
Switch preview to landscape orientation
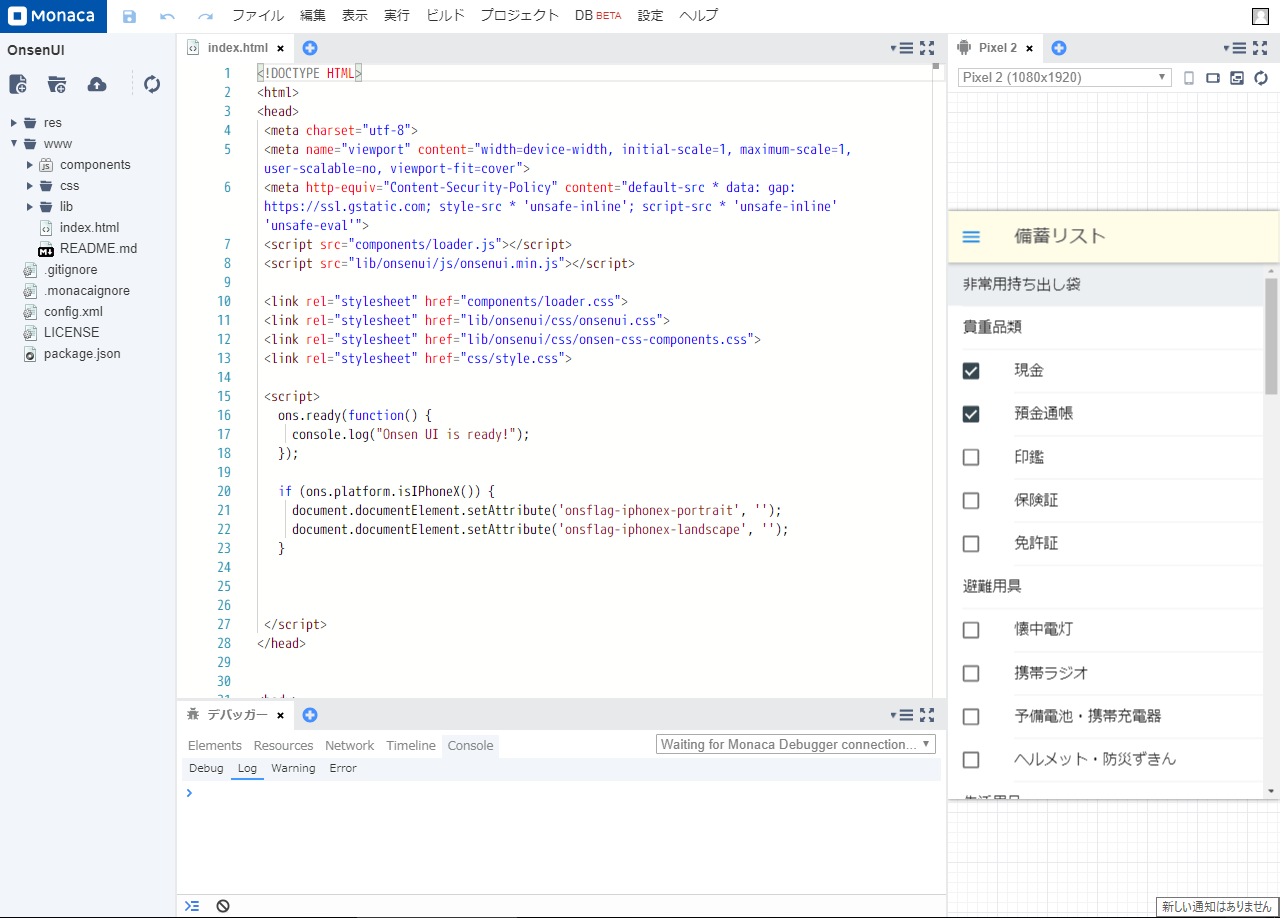click(x=1213, y=78)
